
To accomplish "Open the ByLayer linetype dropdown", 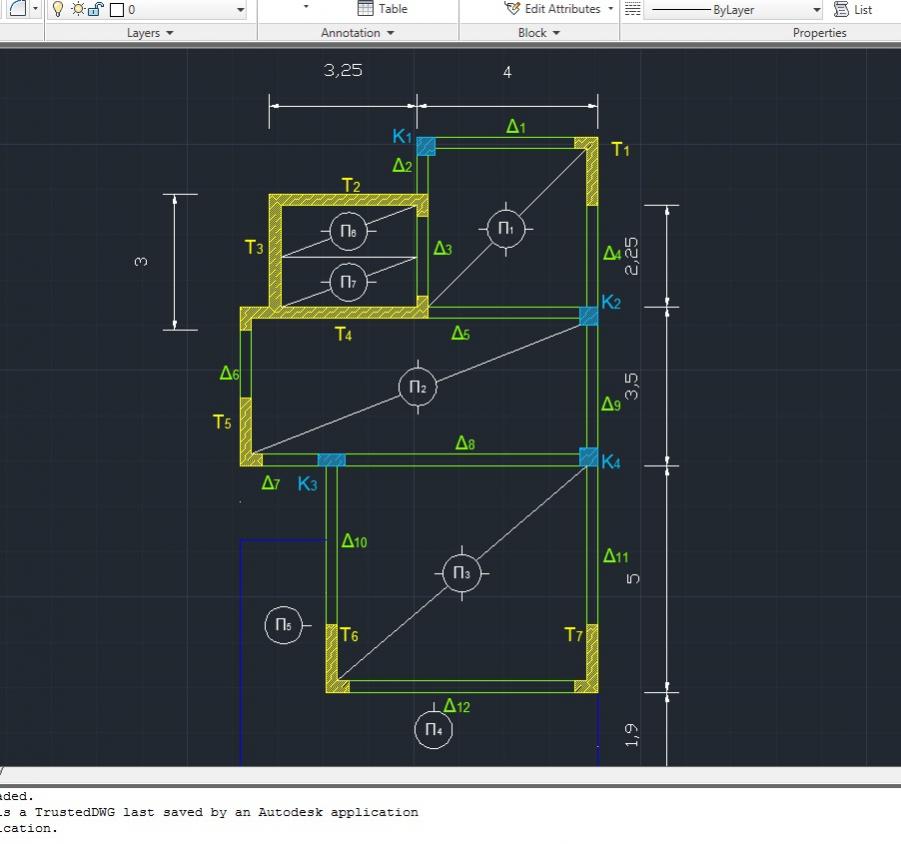I will [x=816, y=9].
